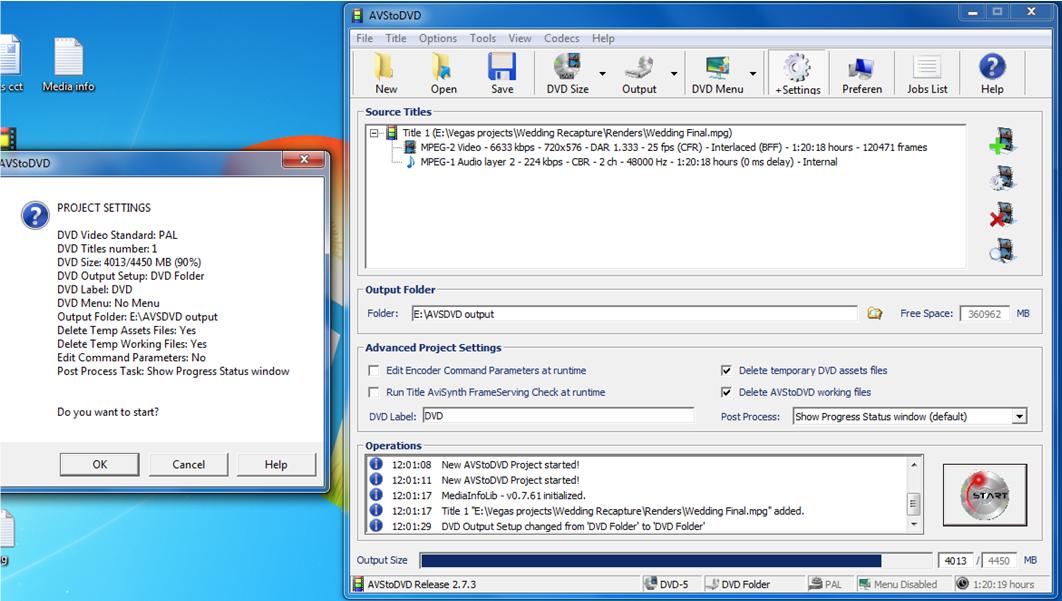Click the DVD-5 status bar indicator

coord(667,584)
